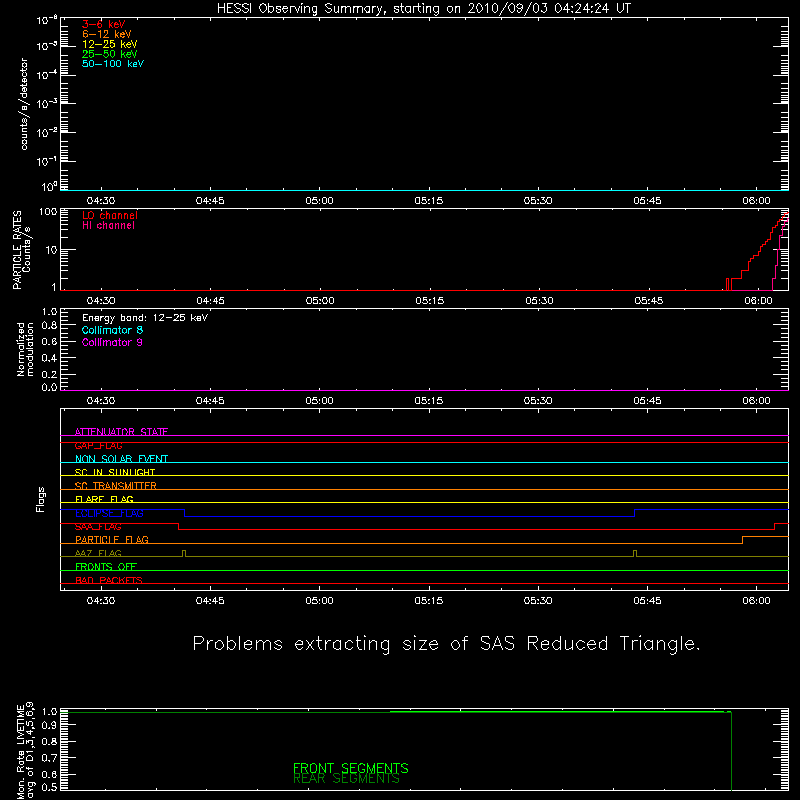Click the Mon. Rate LIVETIME axis label
The height and width of the screenshot is (800, 800).
(x=26, y=750)
